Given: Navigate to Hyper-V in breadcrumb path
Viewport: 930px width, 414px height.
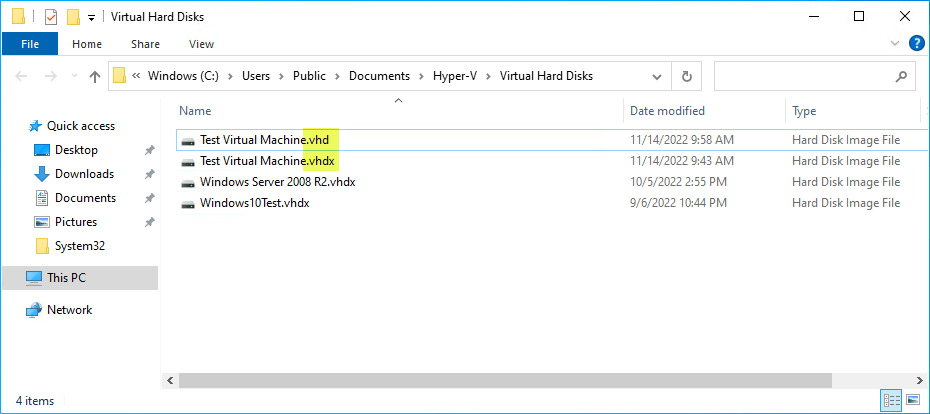Looking at the screenshot, I should click(455, 76).
